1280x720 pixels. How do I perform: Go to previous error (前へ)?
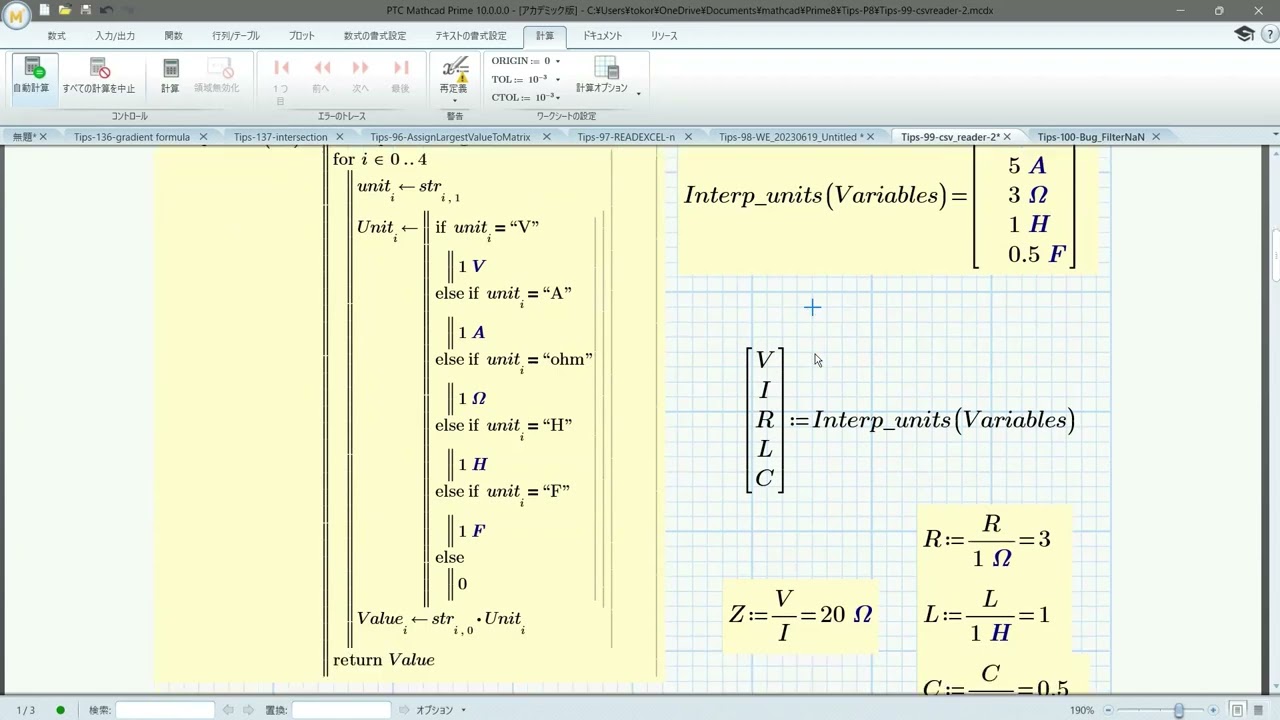(x=321, y=76)
